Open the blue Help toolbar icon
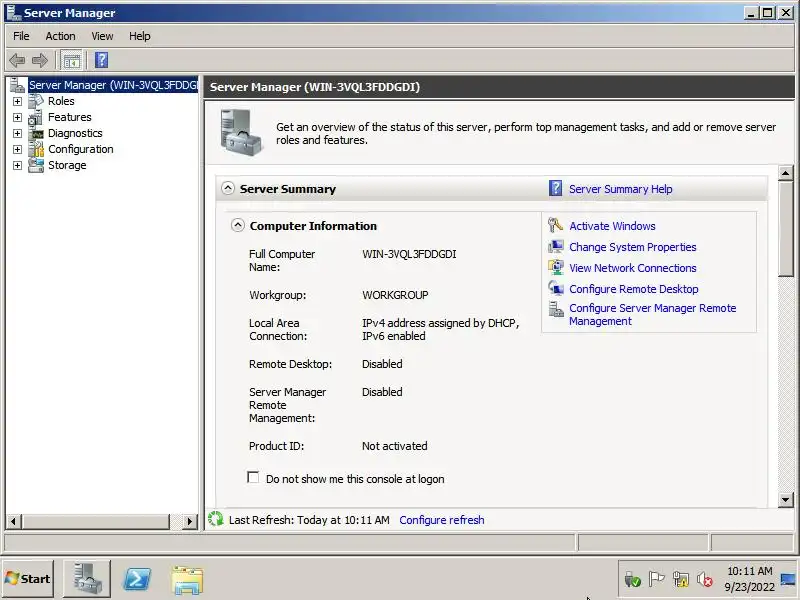 [102, 60]
